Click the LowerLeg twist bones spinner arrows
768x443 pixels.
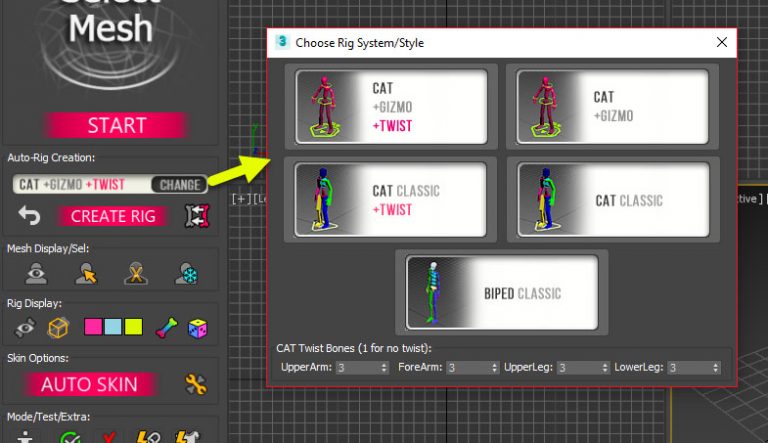[x=717, y=368]
